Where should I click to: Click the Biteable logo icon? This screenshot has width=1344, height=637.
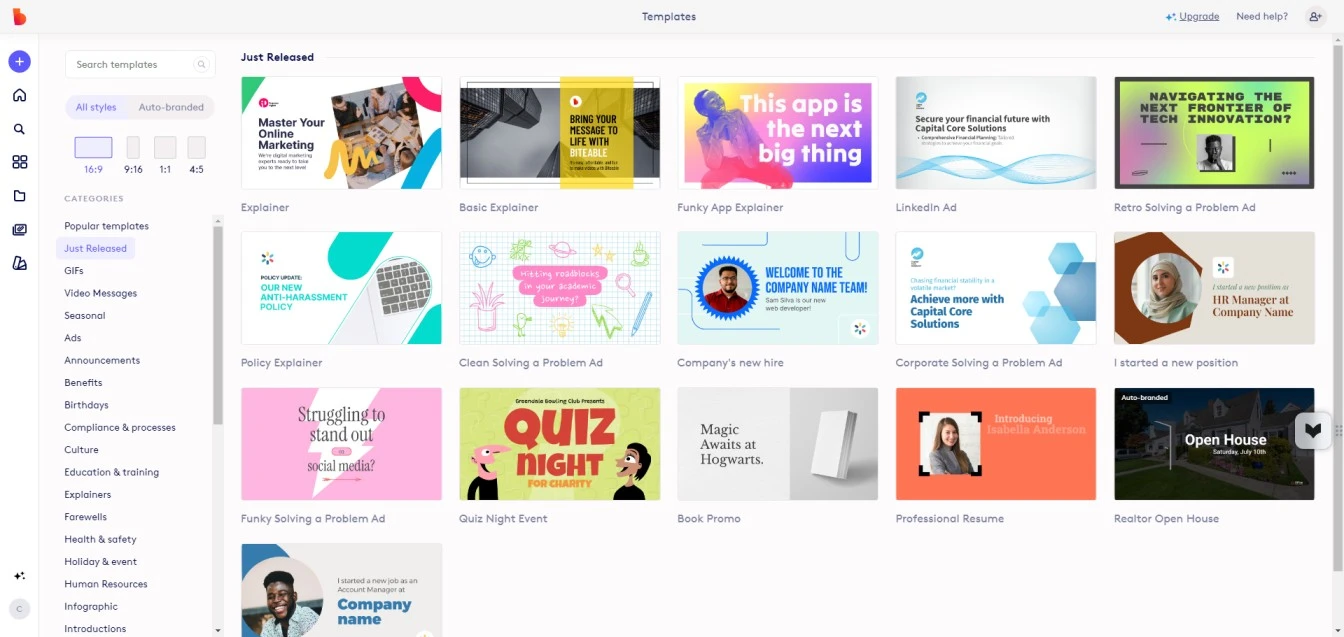[19, 16]
